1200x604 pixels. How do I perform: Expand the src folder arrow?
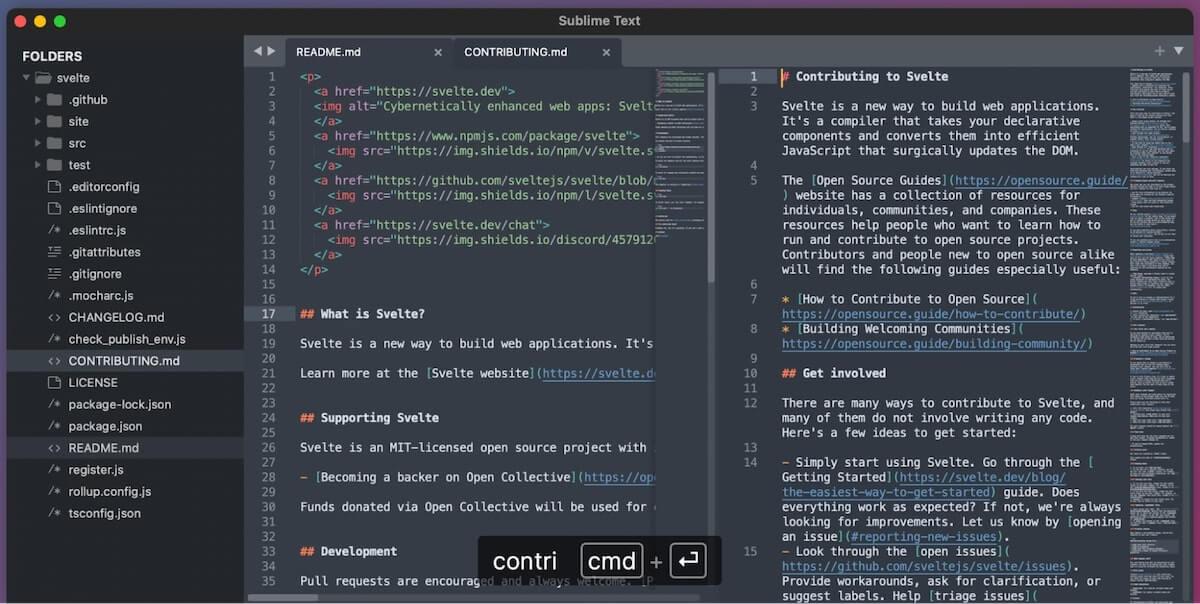pyautogui.click(x=39, y=143)
